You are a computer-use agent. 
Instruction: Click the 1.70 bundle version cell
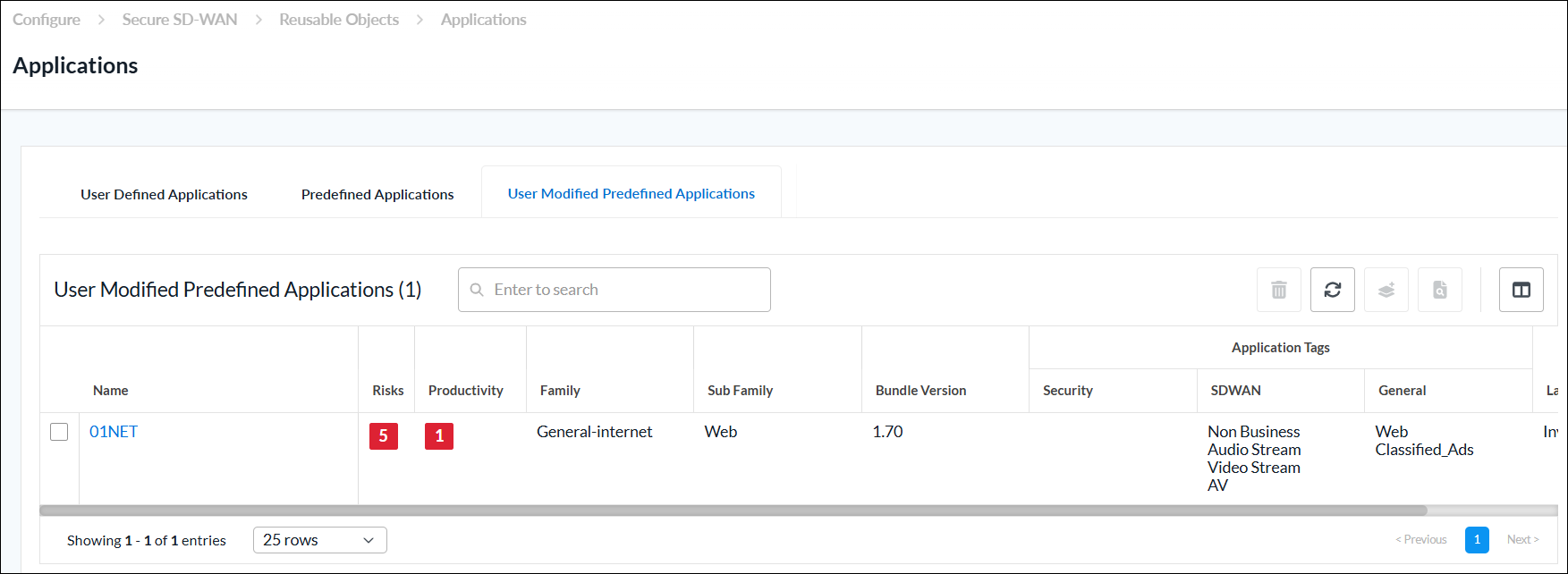(887, 432)
